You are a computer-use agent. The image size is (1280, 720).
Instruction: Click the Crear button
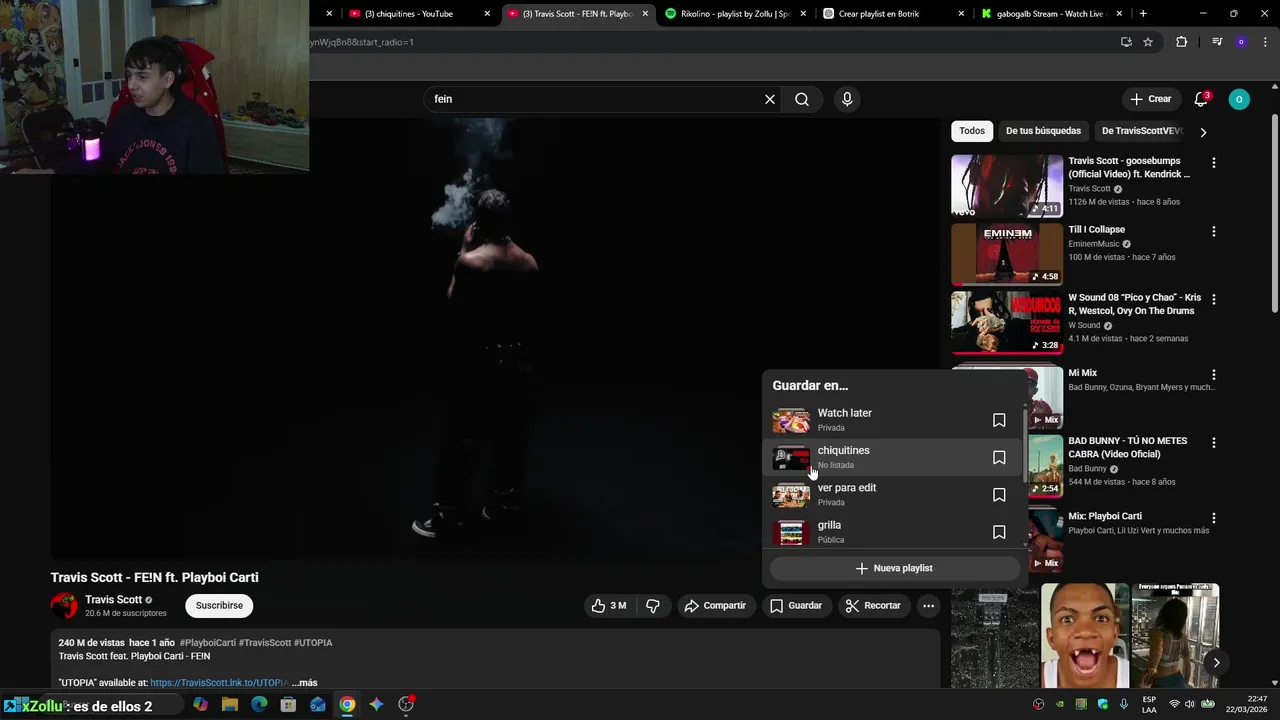pos(1150,99)
